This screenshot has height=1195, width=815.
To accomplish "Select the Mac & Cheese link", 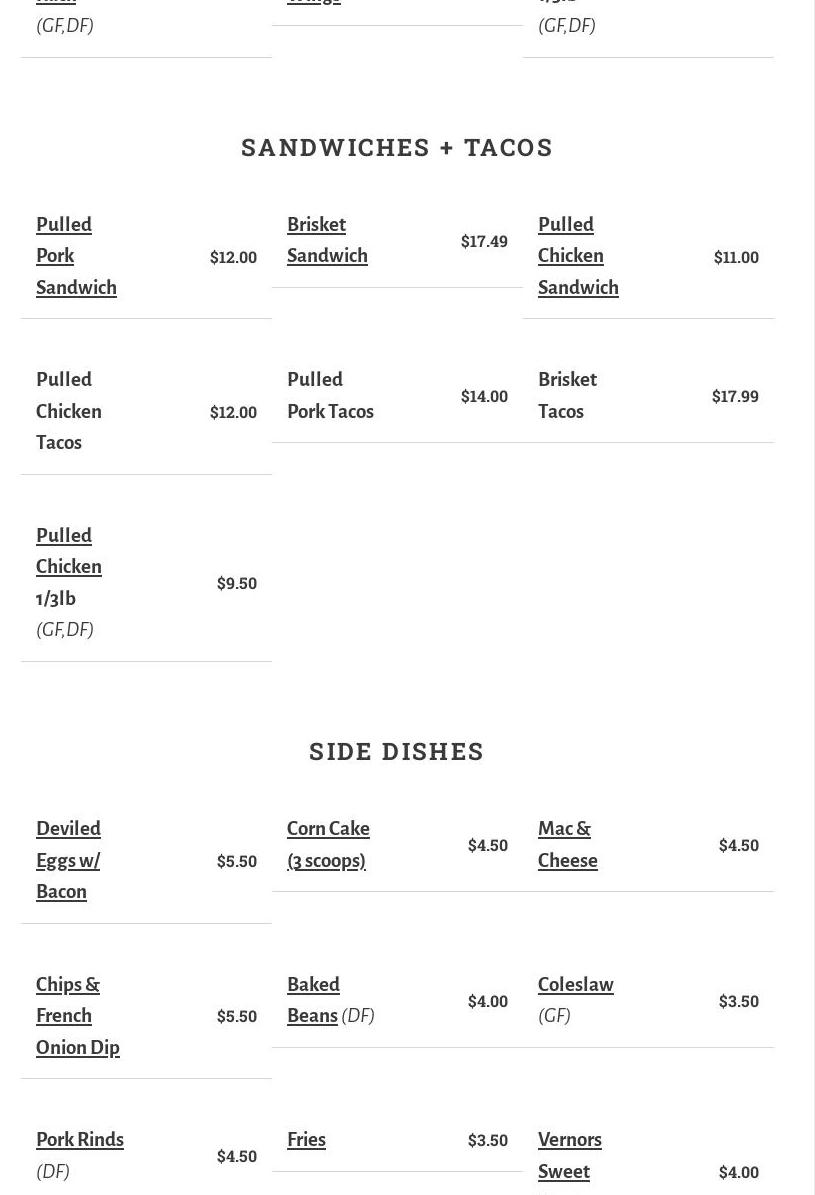I will [567, 844].
